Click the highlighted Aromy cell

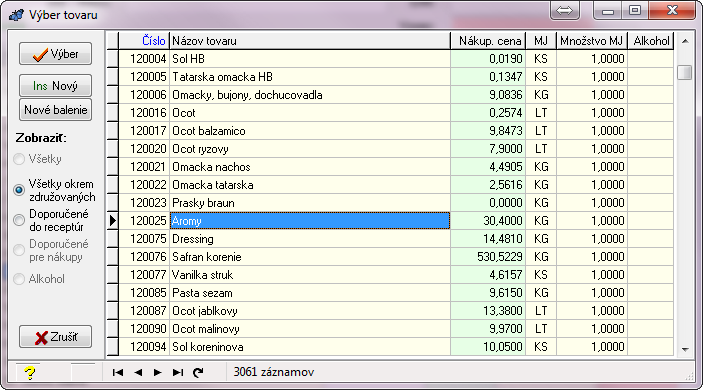[310, 221]
